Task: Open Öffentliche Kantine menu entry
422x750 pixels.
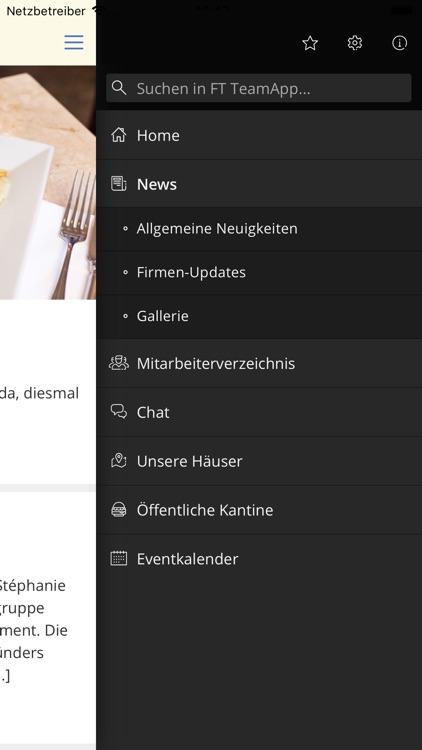Action: coord(259,510)
